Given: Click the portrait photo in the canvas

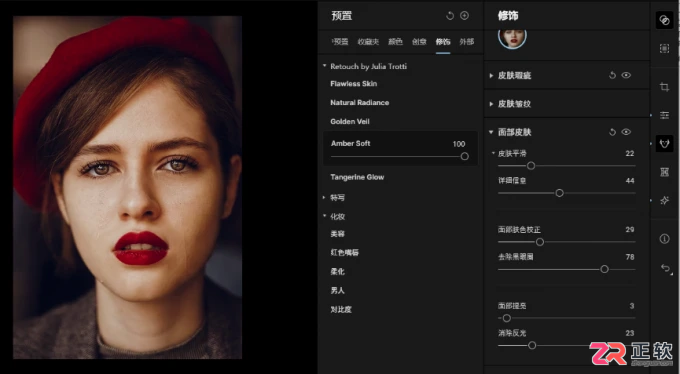Looking at the screenshot, I should tap(127, 187).
